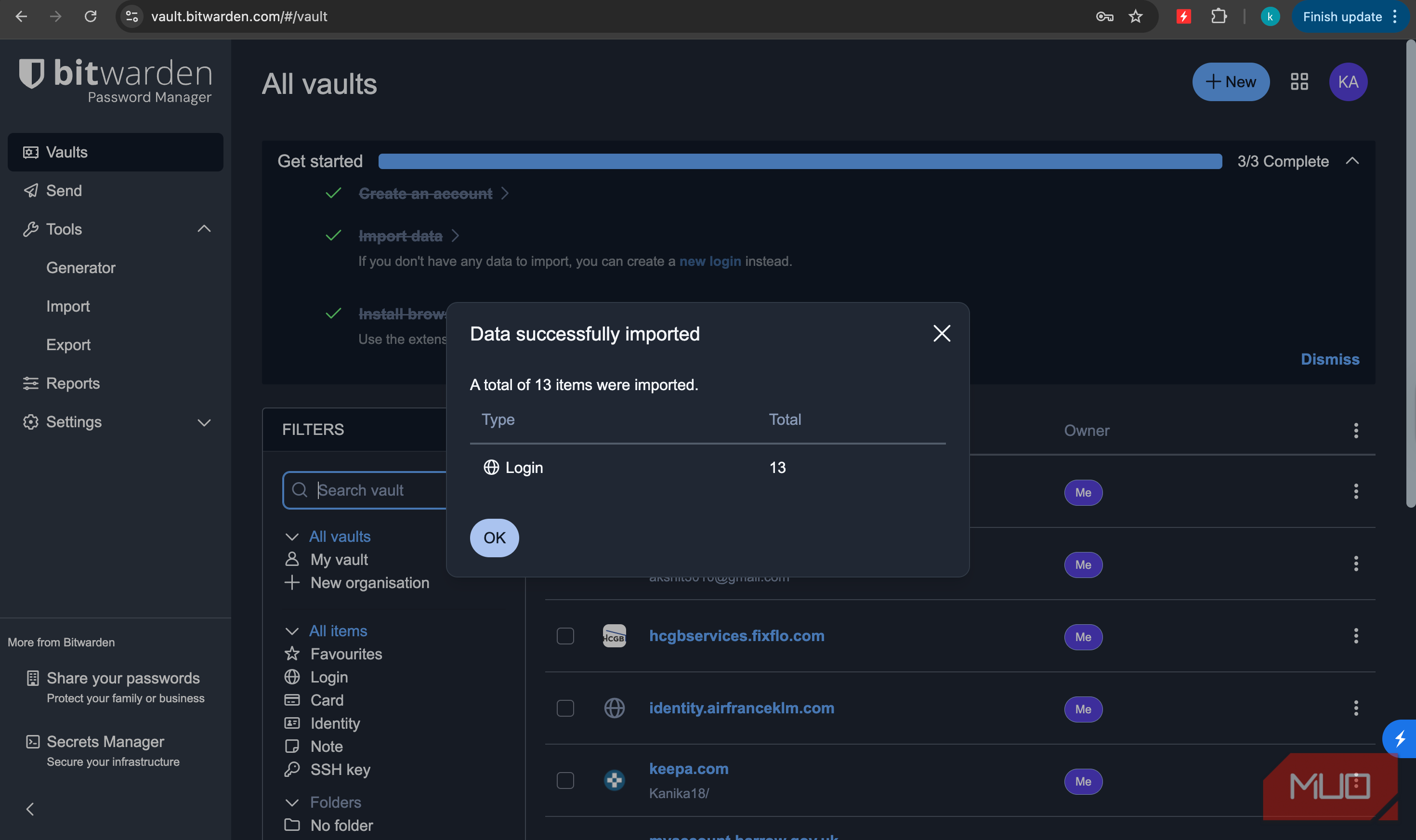Viewport: 1416px width, 840px height.
Task: Open browser extensions puzzle icon
Action: 1219,17
